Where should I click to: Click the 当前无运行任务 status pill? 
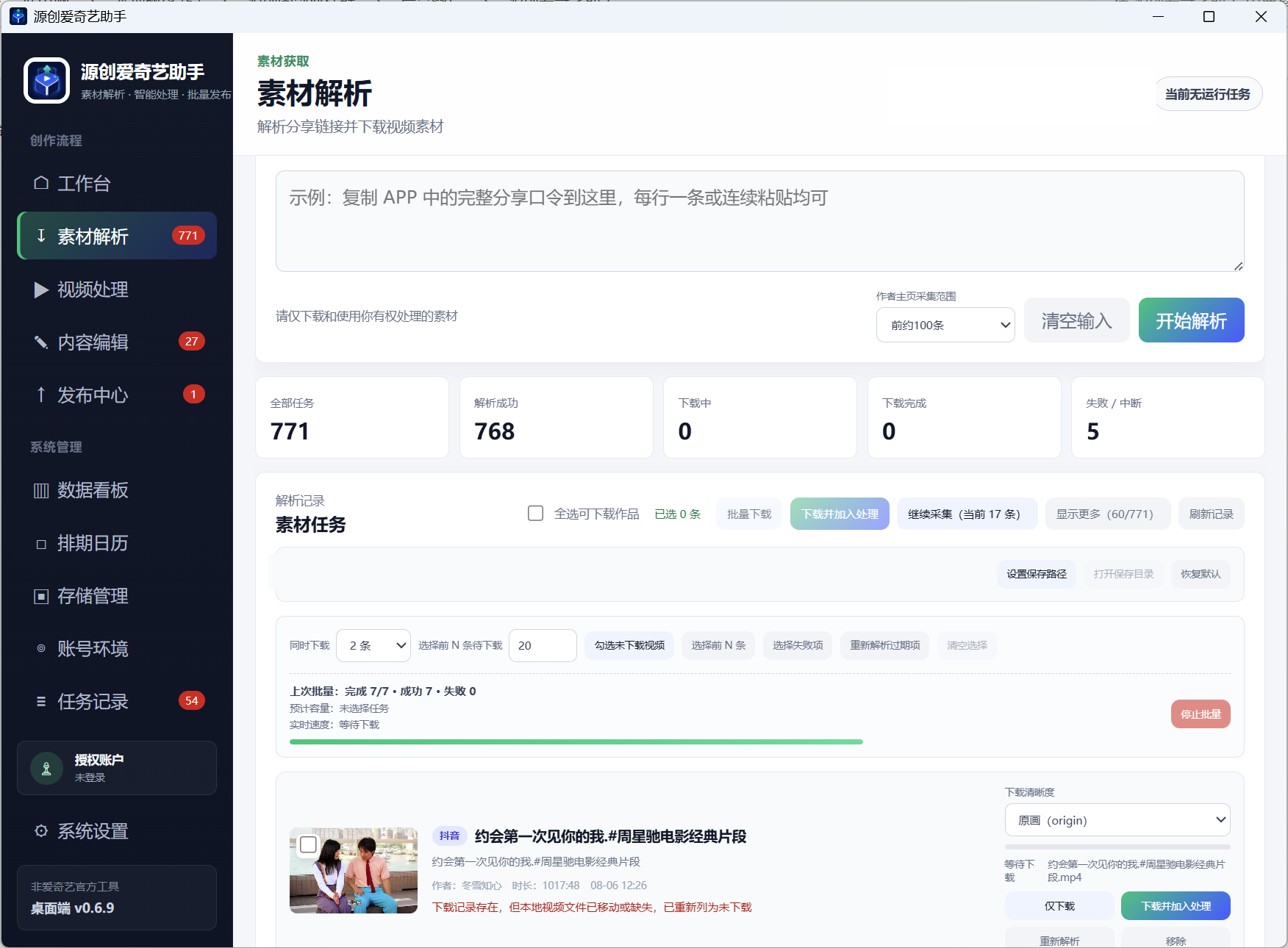click(x=1208, y=94)
